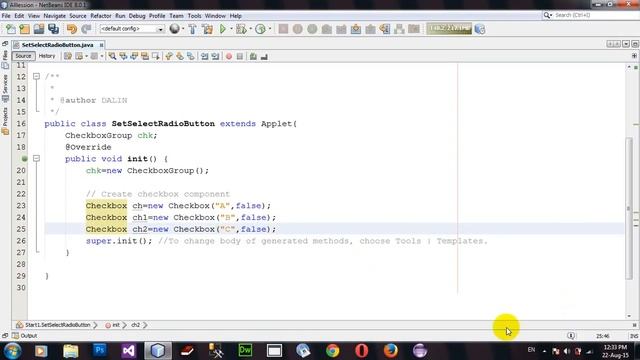Click the Comment icon in editor toolbar
This screenshot has width=640, height=360.
pos(253,56)
